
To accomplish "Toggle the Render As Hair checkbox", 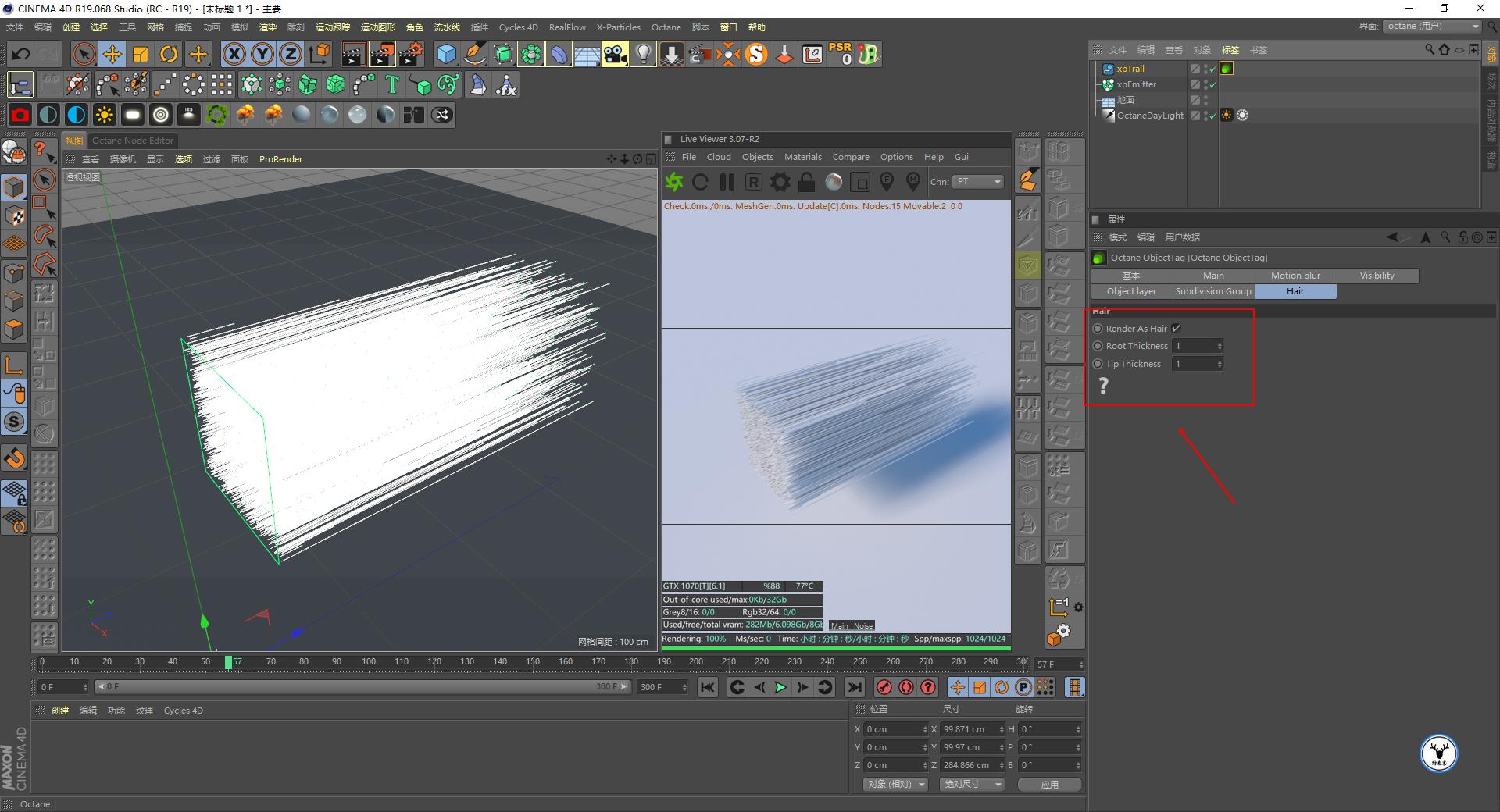I will (1176, 328).
